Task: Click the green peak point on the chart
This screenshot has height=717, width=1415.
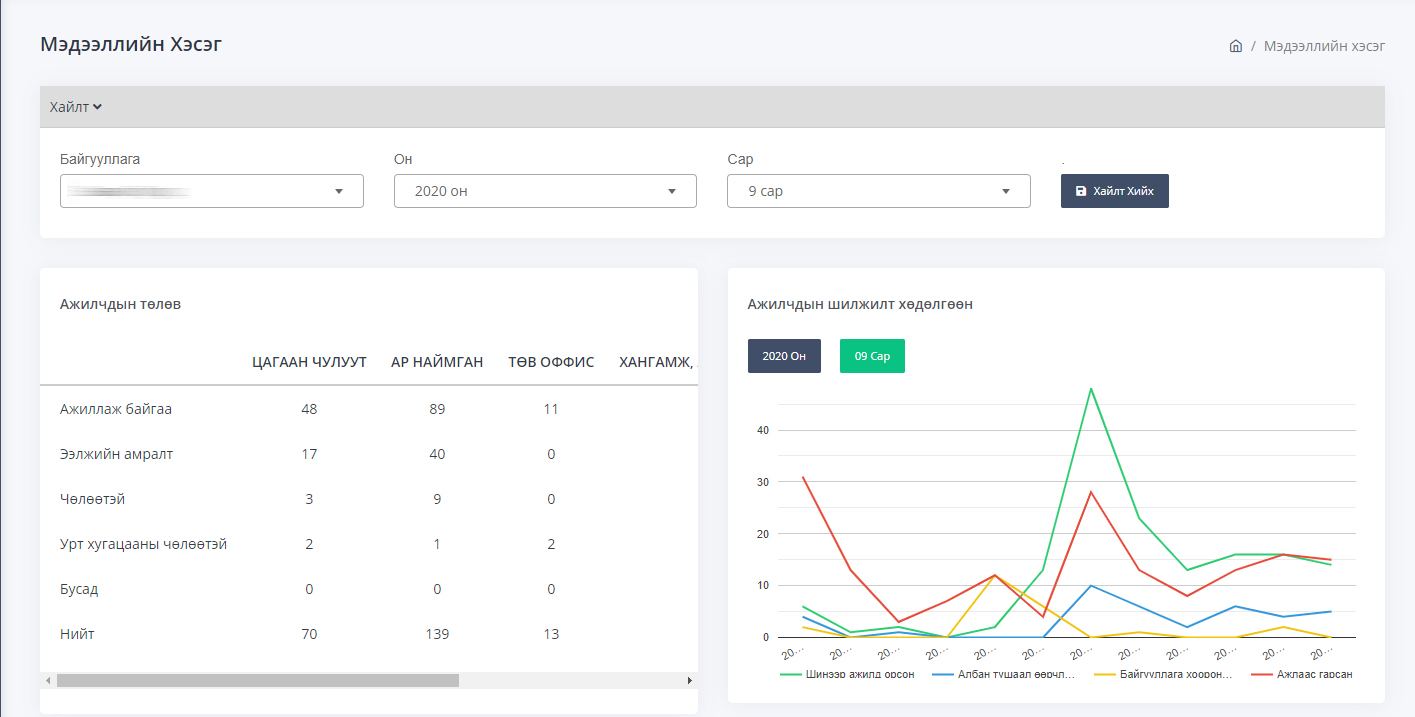Action: pyautogui.click(x=1091, y=388)
